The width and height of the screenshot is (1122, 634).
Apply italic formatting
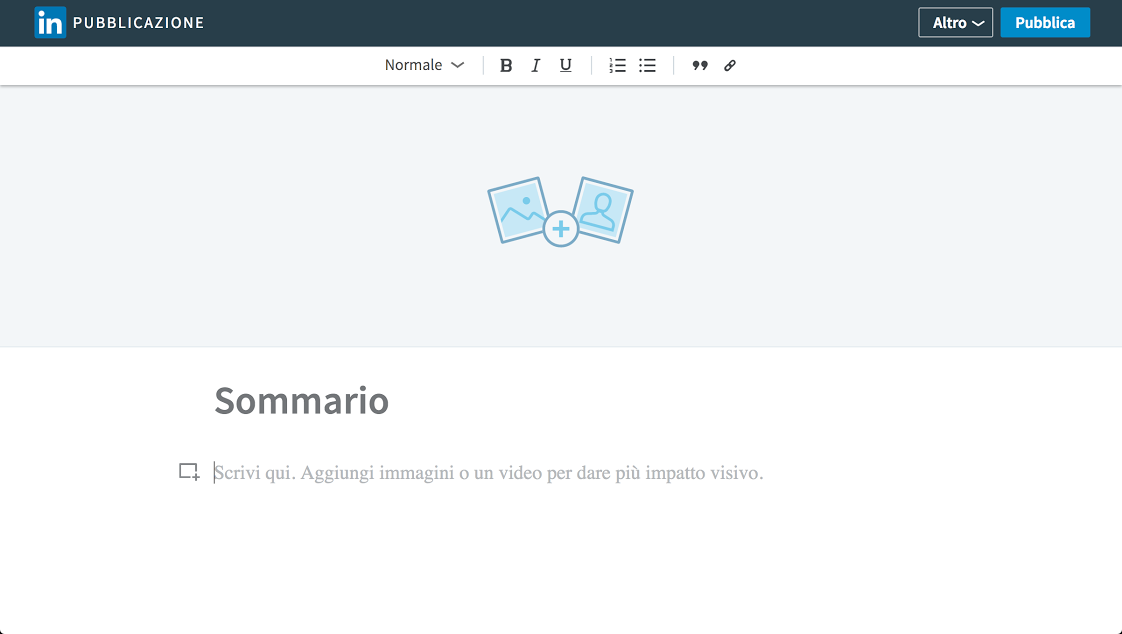click(x=536, y=65)
